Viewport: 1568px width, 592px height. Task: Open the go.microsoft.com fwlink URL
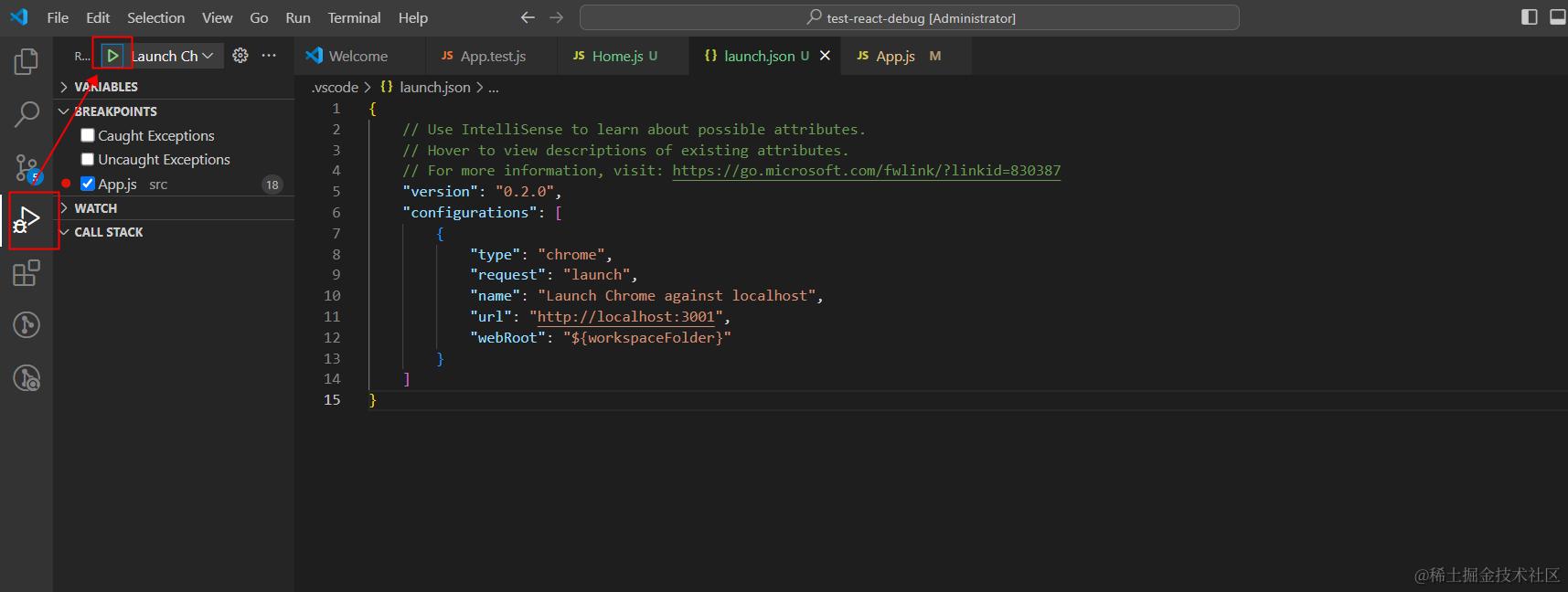click(866, 170)
